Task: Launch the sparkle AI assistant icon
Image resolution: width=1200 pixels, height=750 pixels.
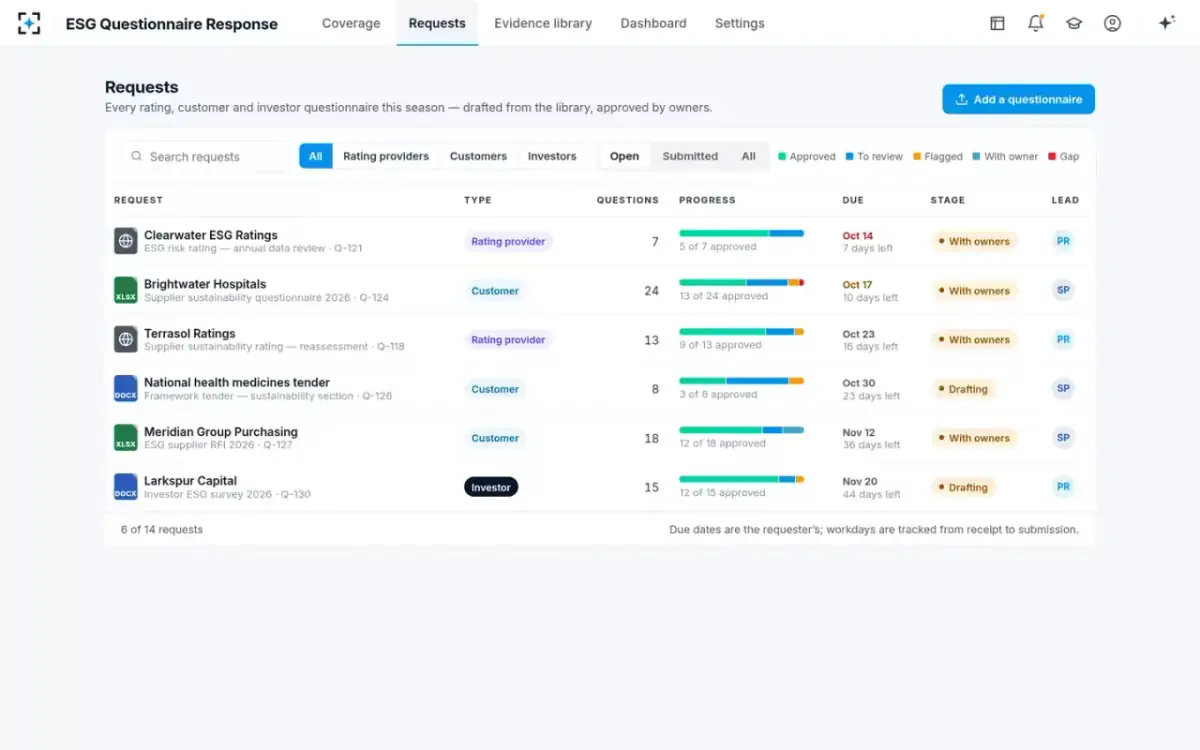Action: [x=1166, y=23]
